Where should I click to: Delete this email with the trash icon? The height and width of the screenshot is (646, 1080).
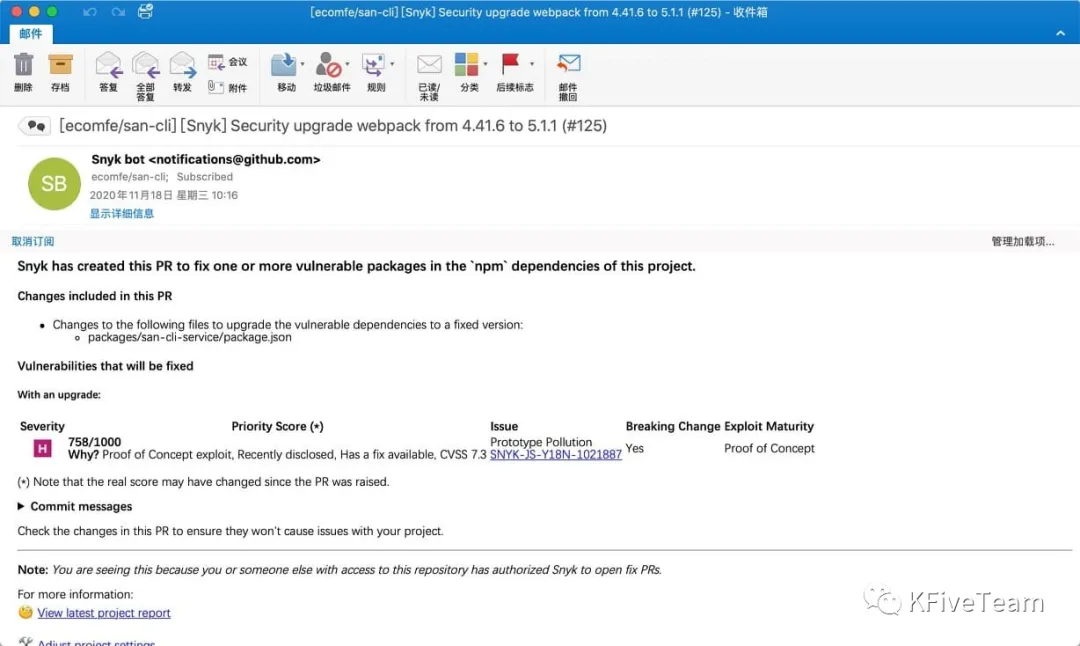coord(23,65)
